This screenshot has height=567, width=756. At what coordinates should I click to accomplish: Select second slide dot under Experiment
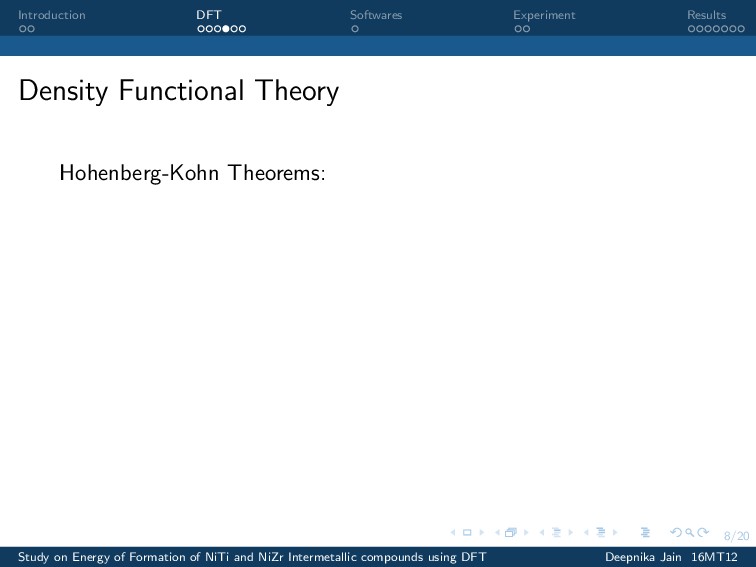point(526,29)
